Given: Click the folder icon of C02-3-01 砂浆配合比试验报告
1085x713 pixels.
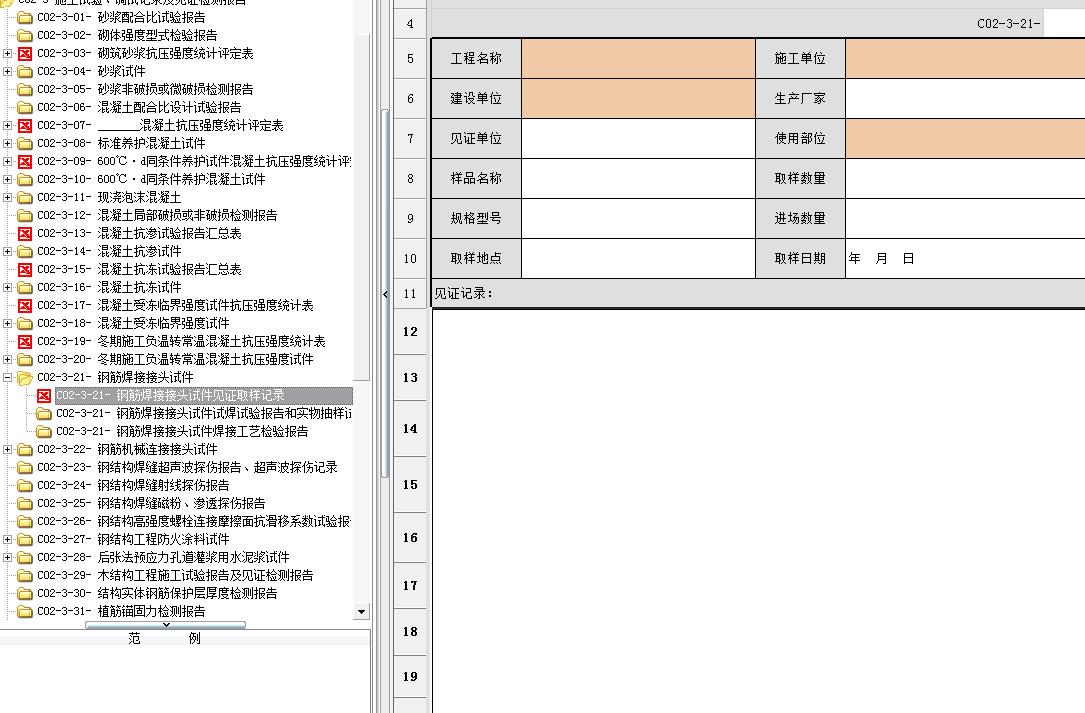Looking at the screenshot, I should coord(25,18).
